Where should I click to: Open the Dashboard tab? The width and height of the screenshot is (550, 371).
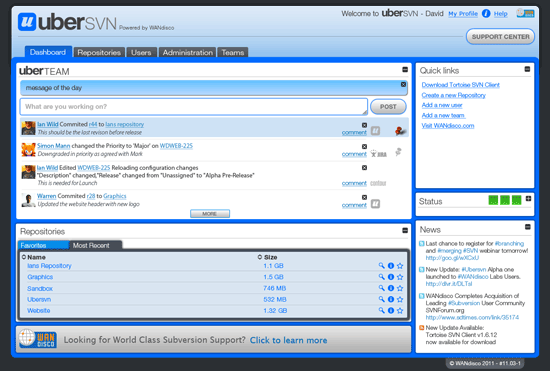48,52
